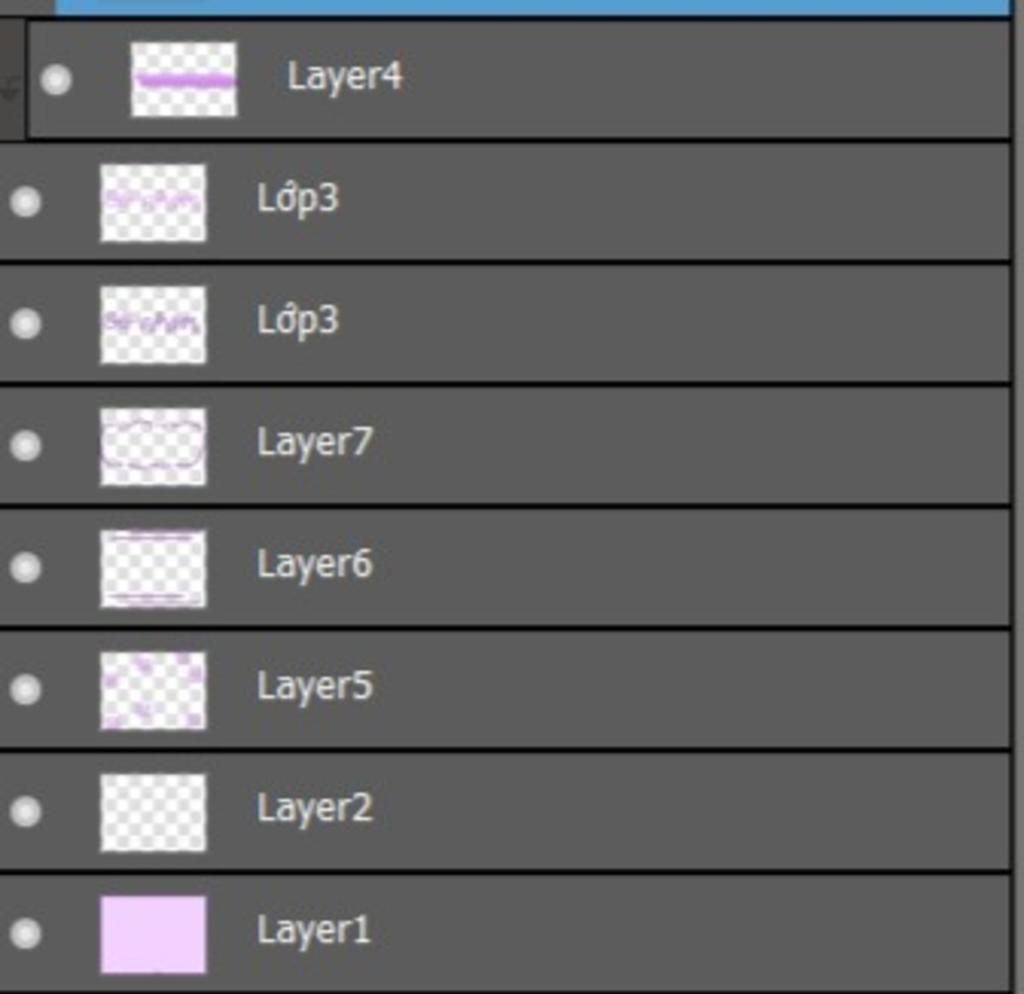Hide the upper Lớp3 layer
The width and height of the screenshot is (1024, 994).
(x=25, y=202)
